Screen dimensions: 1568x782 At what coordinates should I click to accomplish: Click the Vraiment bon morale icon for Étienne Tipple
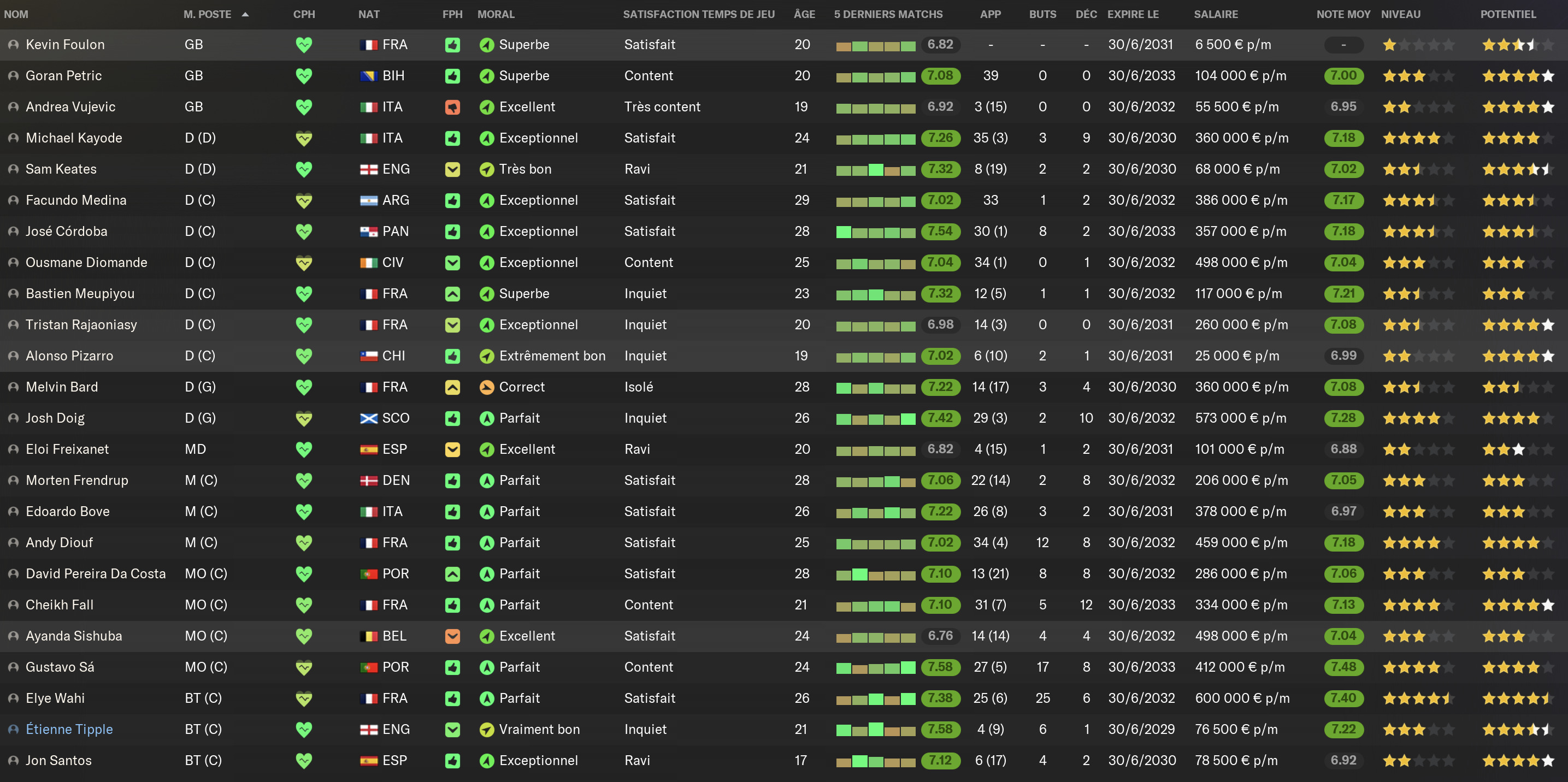[x=486, y=729]
